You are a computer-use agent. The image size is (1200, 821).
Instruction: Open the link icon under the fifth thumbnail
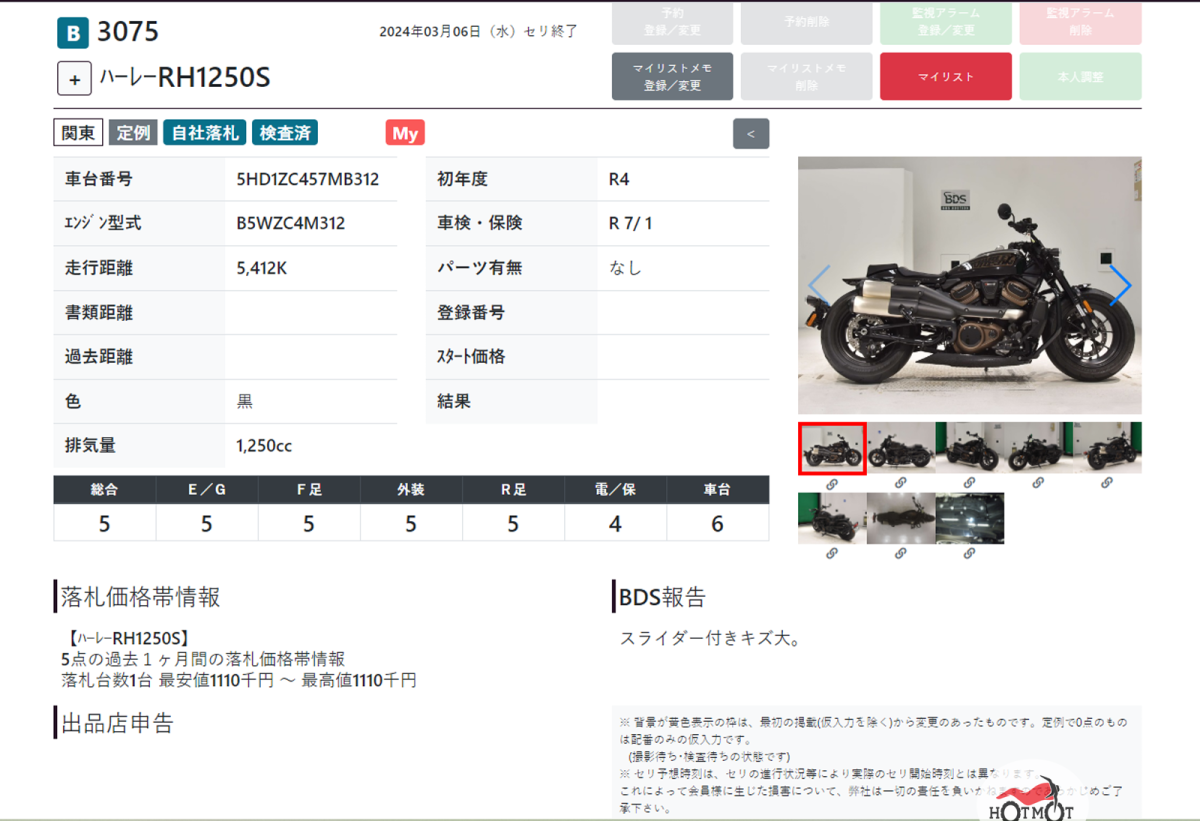coord(1107,482)
